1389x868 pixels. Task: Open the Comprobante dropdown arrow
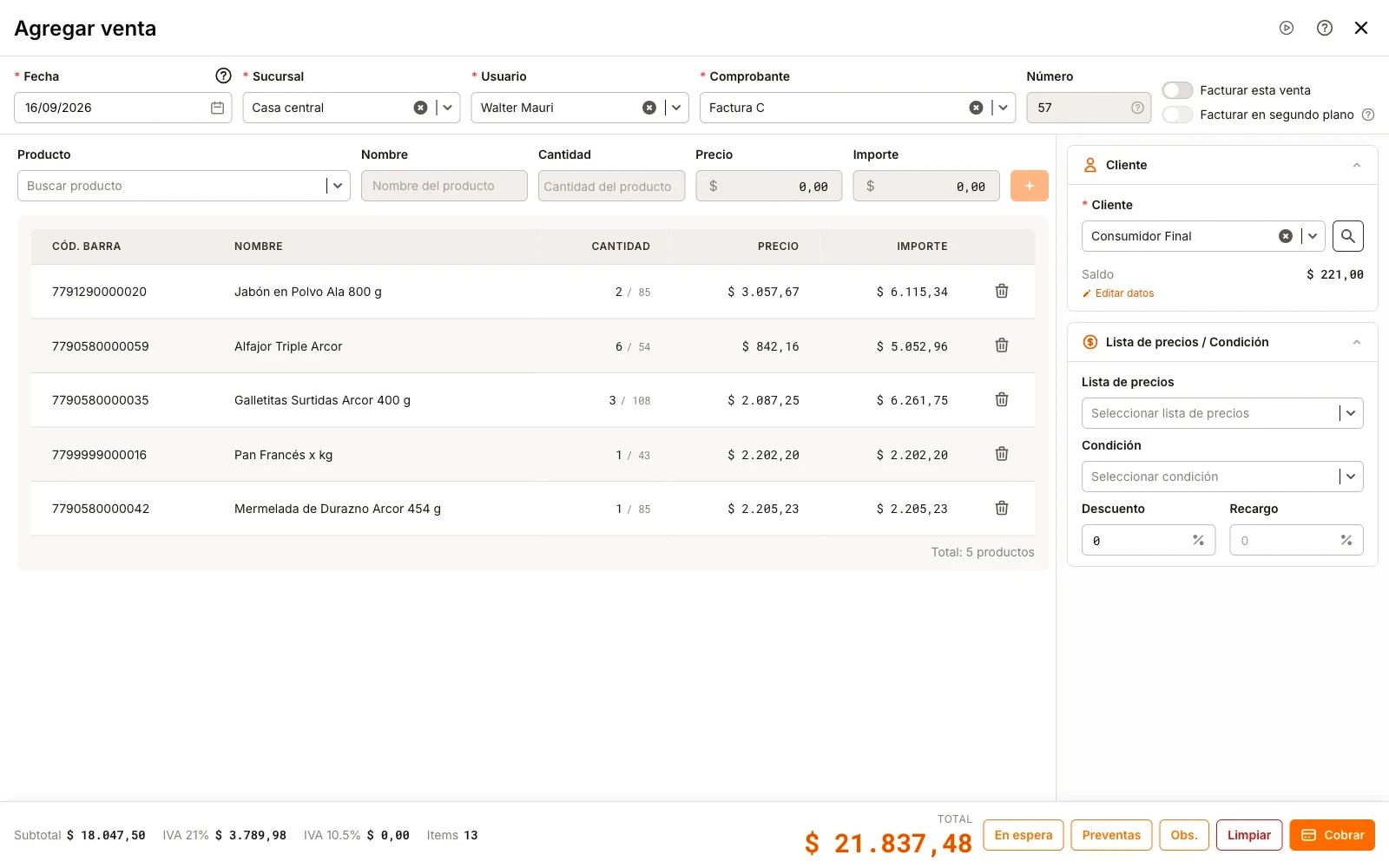[1004, 108]
